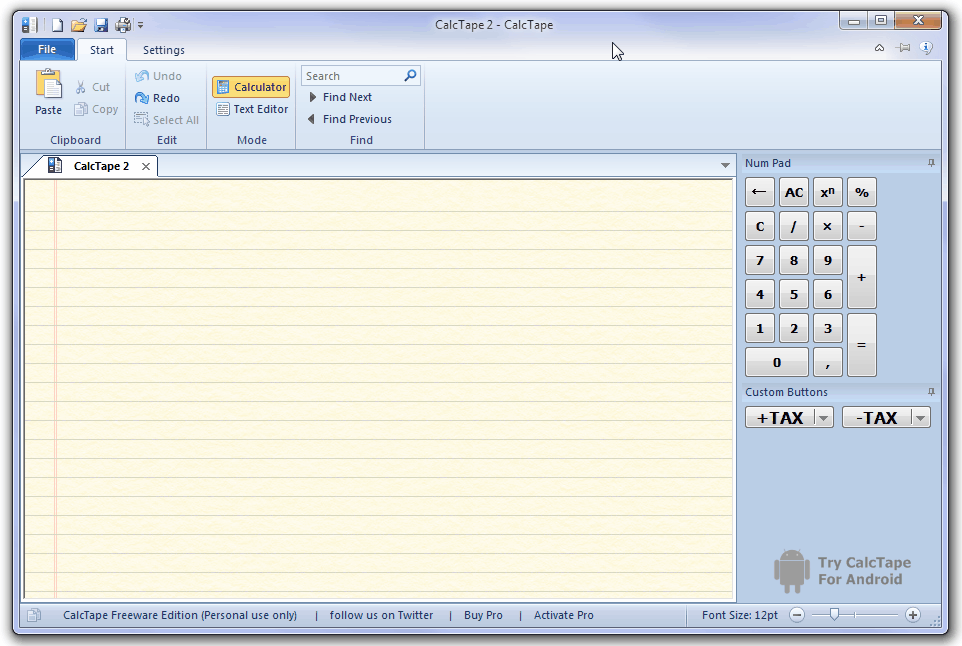This screenshot has width=962, height=646.
Task: Find Next search result
Action: (x=341, y=97)
